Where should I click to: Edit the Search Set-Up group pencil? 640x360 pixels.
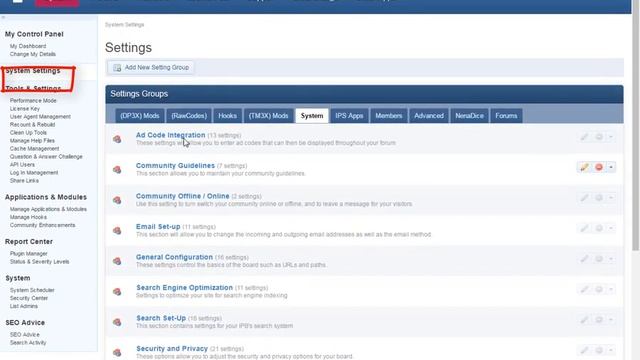coord(584,320)
